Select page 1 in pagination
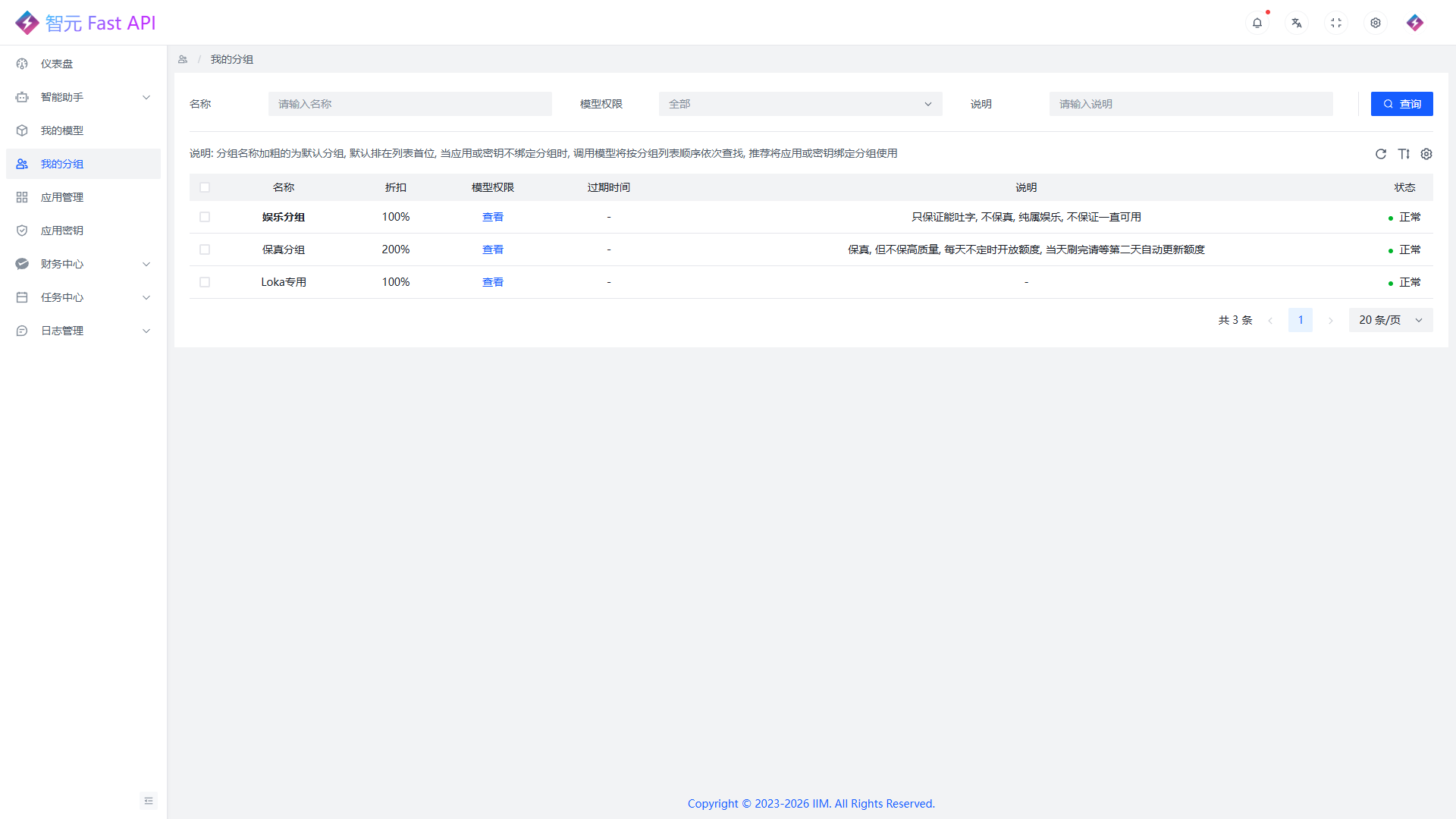This screenshot has height=819, width=1456. pyautogui.click(x=1301, y=319)
